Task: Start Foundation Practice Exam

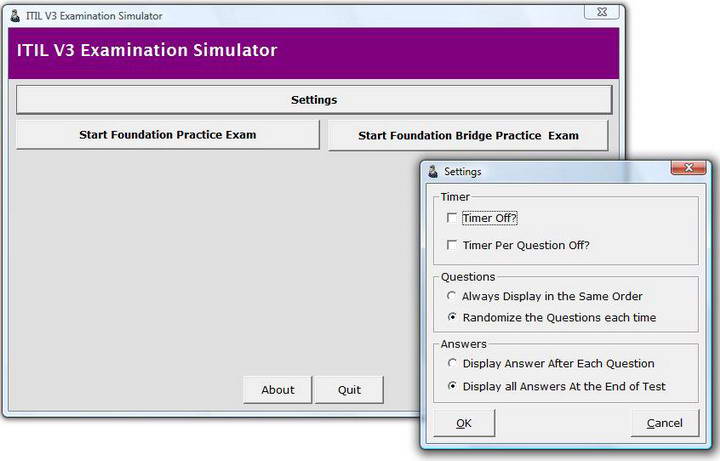Action: pyautogui.click(x=168, y=135)
